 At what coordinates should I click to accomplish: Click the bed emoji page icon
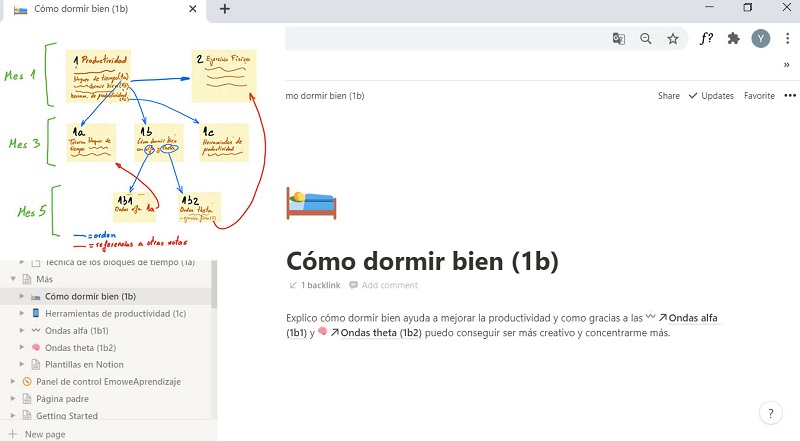click(311, 203)
